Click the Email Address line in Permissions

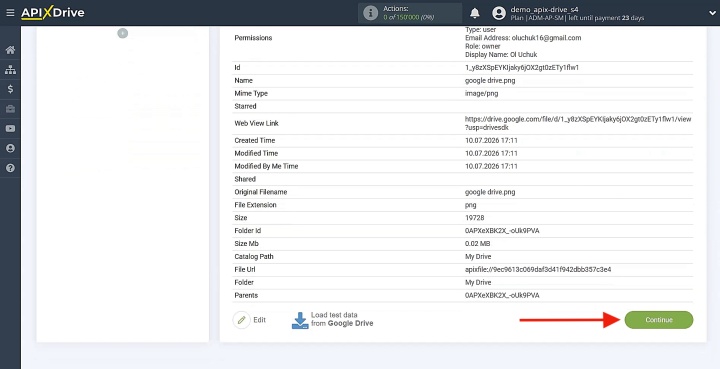(x=523, y=38)
